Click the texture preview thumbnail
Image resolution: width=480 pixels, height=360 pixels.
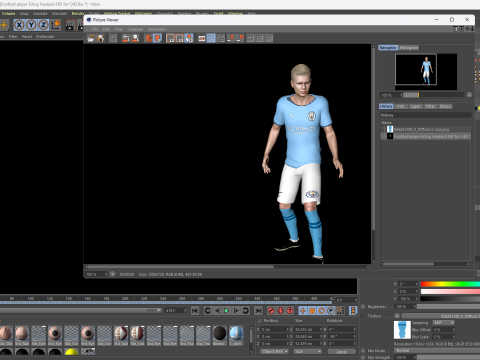pyautogui.click(x=402, y=330)
